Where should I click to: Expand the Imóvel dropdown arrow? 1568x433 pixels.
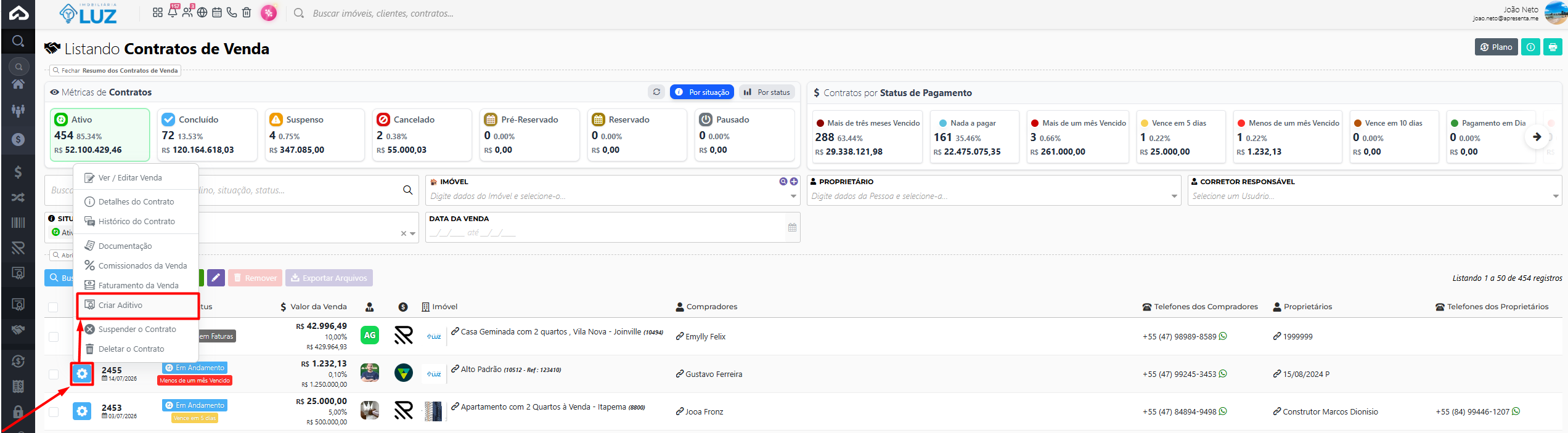tap(793, 196)
